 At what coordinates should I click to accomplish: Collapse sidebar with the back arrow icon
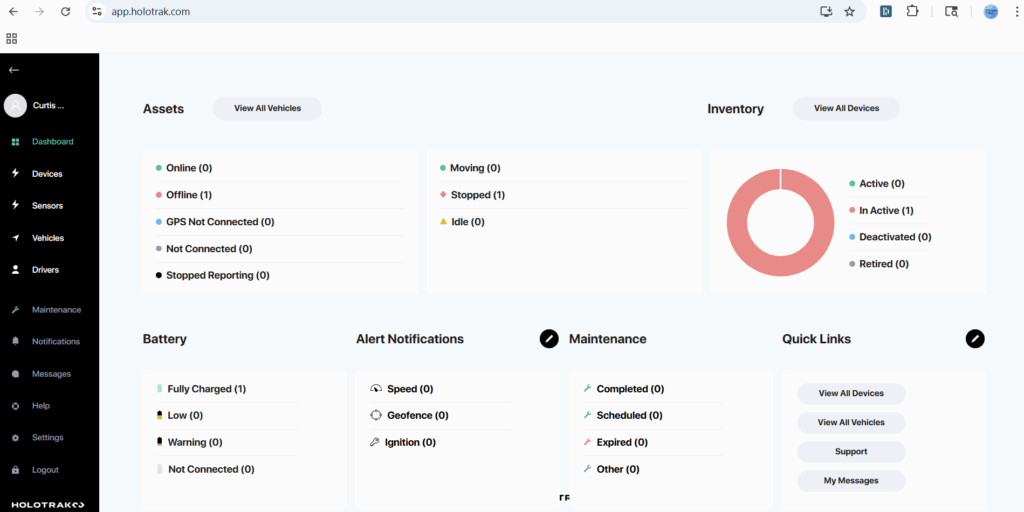click(x=14, y=70)
